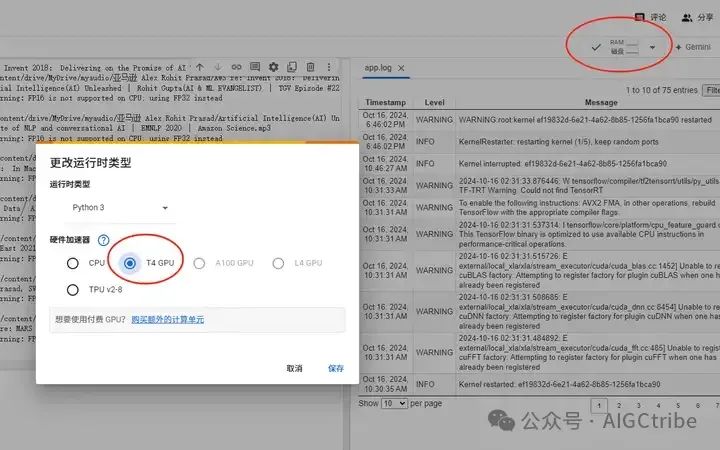Move cell up with the arrow icon
The image size is (720, 450).
(200, 67)
